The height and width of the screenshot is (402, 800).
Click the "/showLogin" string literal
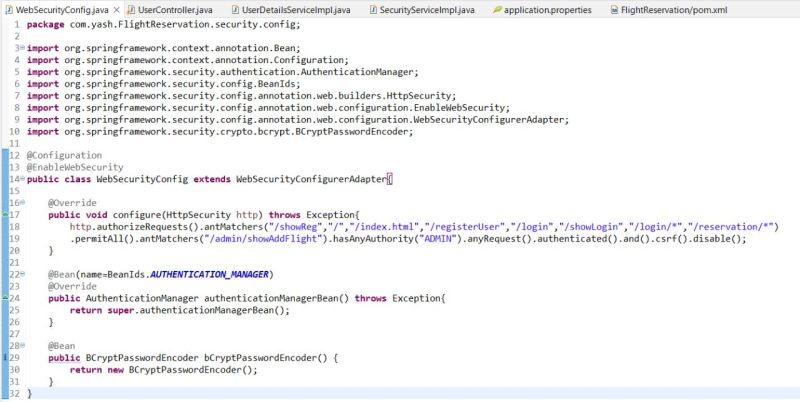591,227
